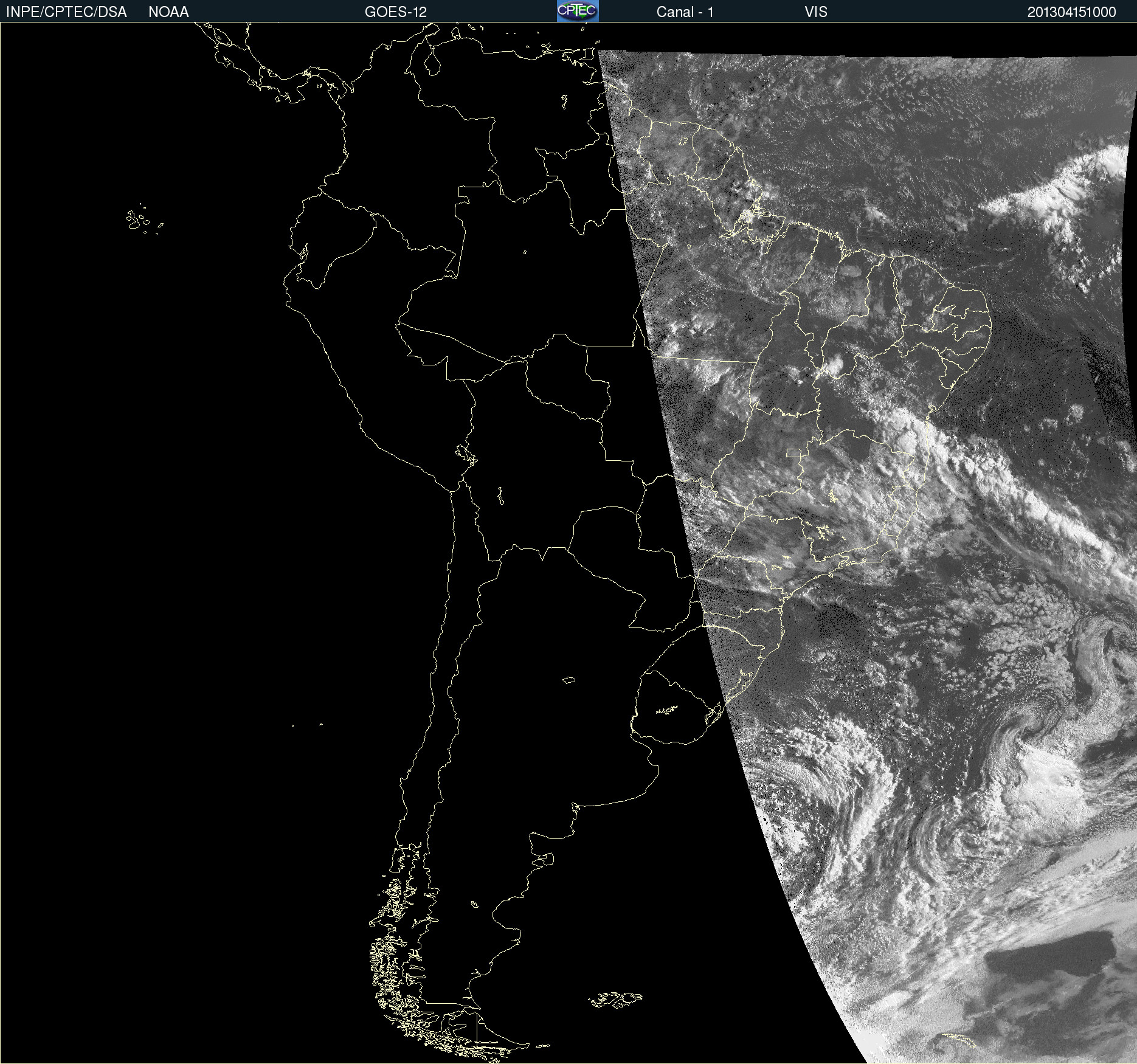Select the GOES-12 satellite label
This screenshot has height=1064, width=1137.
click(x=396, y=12)
